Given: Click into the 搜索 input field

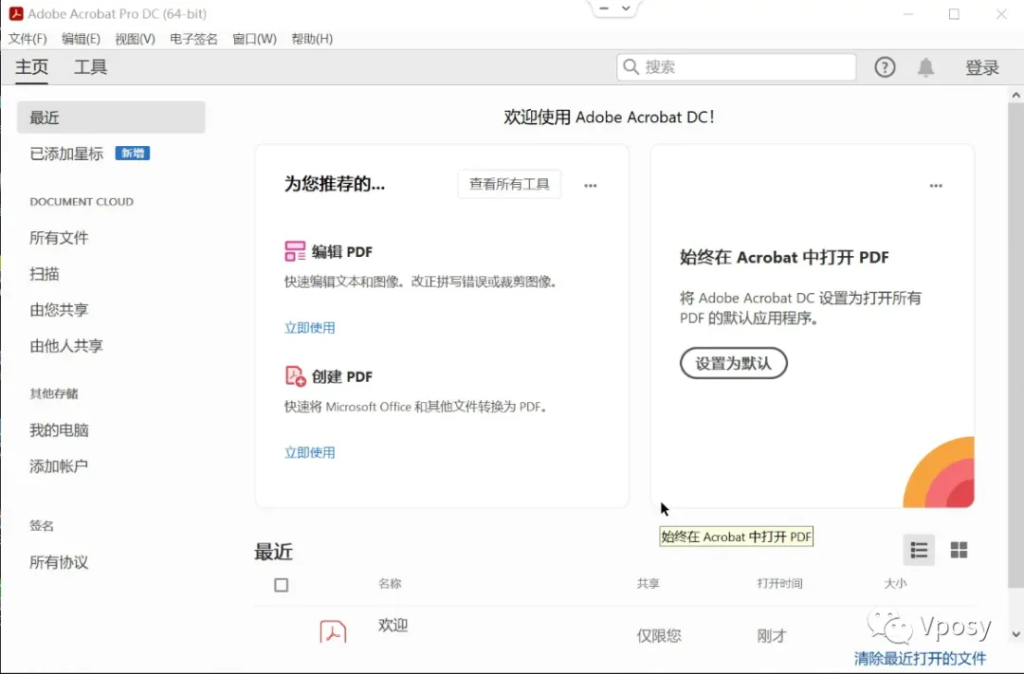Looking at the screenshot, I should (736, 67).
